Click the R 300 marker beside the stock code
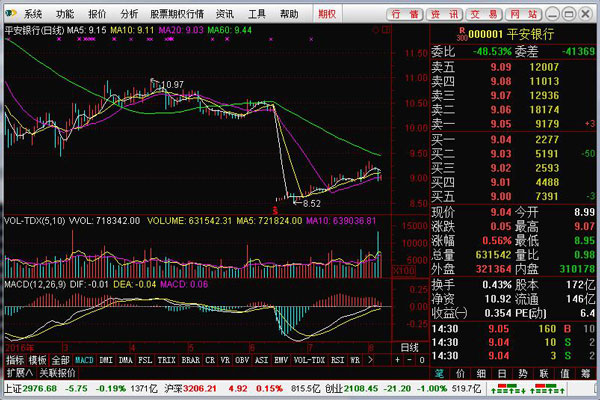600x400 pixels. pyautogui.click(x=462, y=34)
